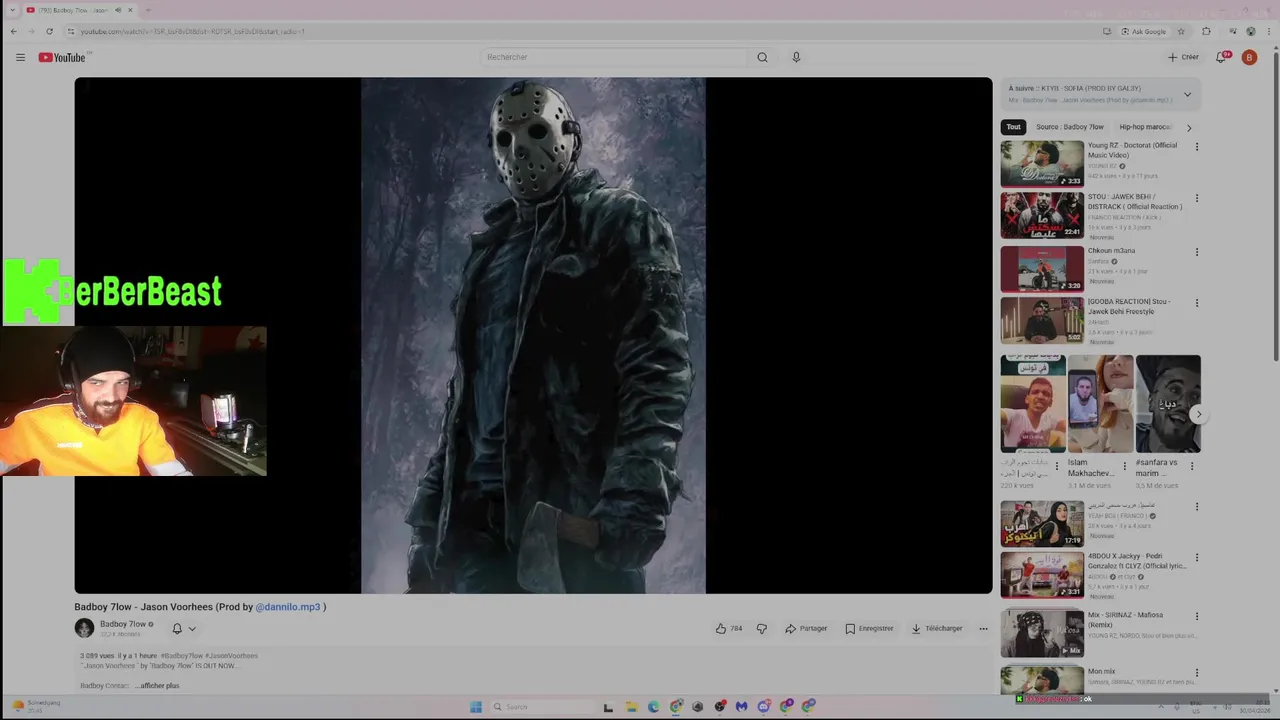Screen dimensions: 1280x720
Task: Open a new browser tab
Action: (x=148, y=10)
